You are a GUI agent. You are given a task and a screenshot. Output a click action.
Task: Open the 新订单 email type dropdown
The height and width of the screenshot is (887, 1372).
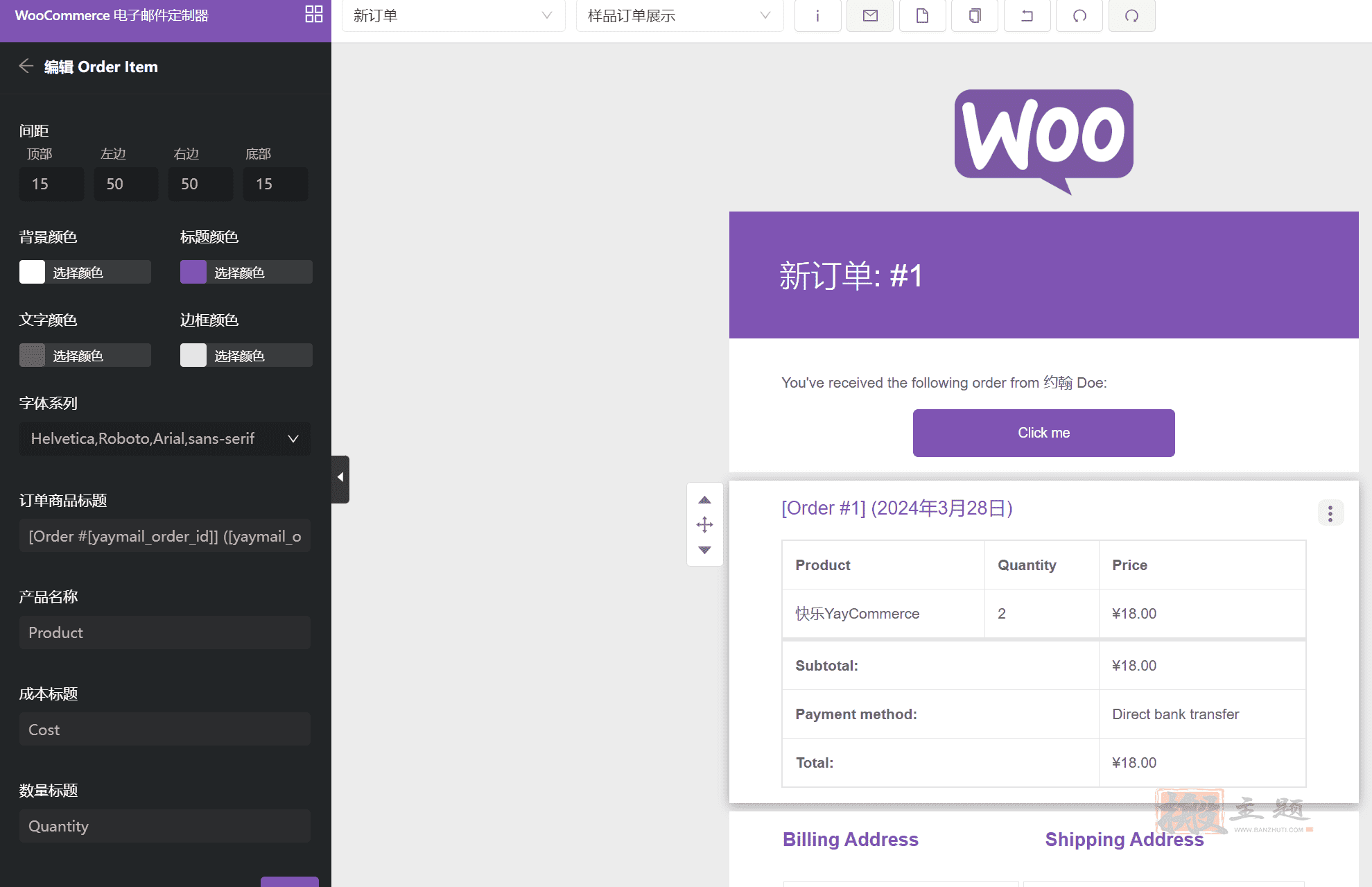click(x=453, y=15)
